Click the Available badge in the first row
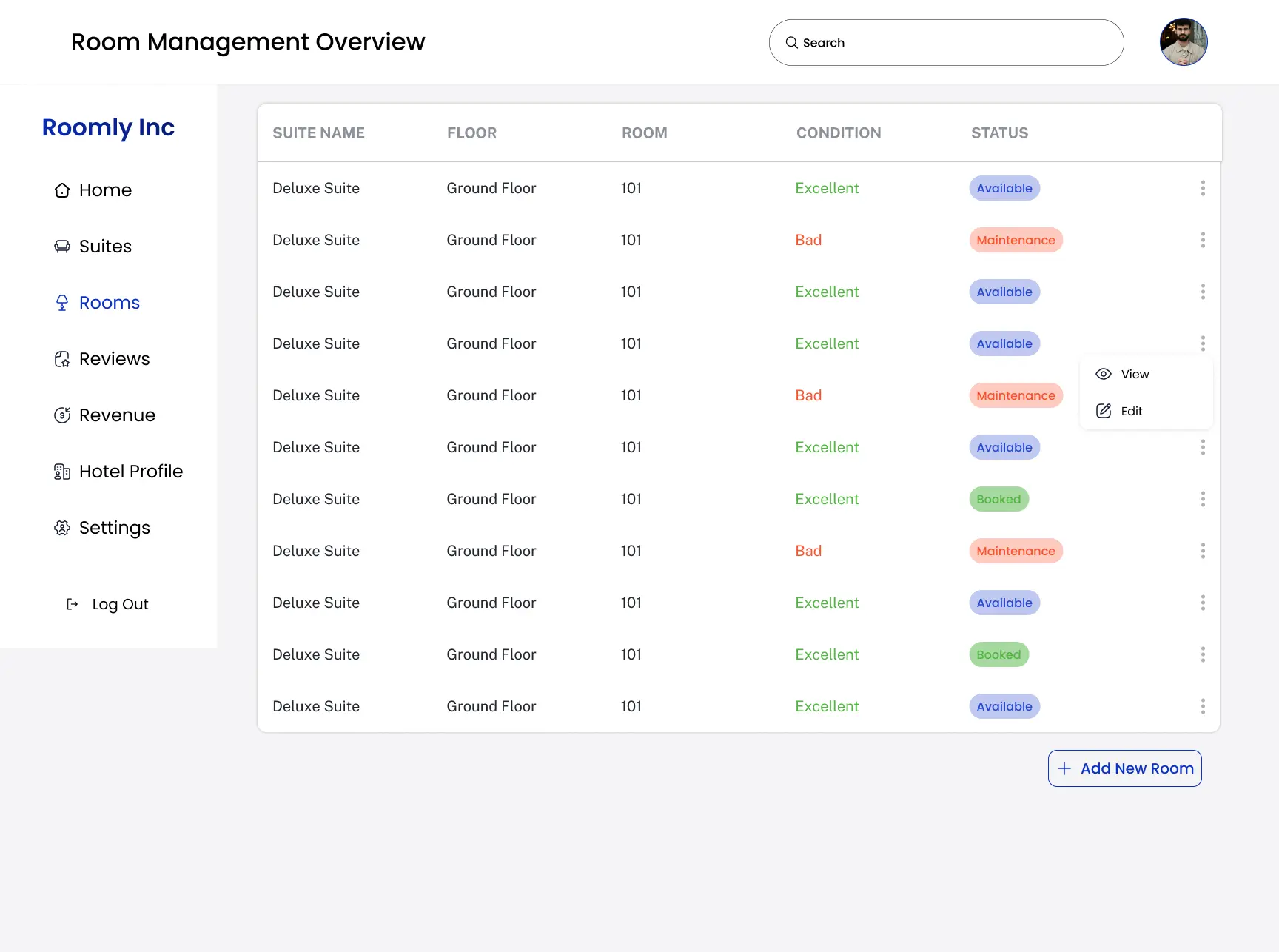Screen dimensions: 1279x952 1004,188
